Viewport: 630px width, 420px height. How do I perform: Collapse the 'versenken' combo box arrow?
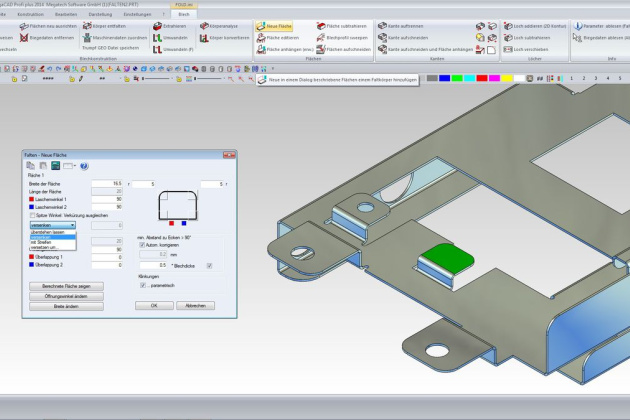[x=72, y=225]
